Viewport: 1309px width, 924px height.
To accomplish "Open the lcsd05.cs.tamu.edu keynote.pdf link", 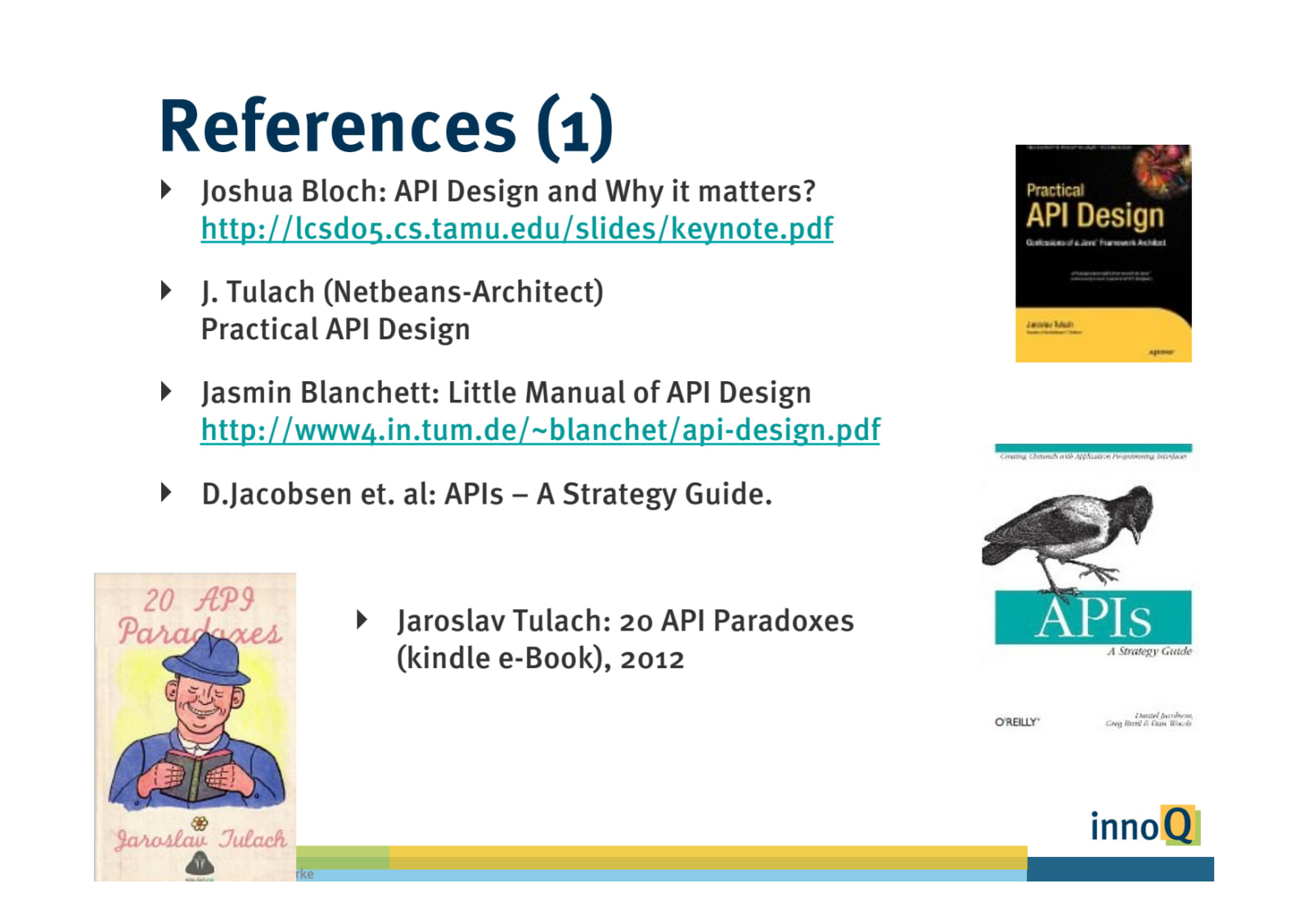I will click(517, 229).
